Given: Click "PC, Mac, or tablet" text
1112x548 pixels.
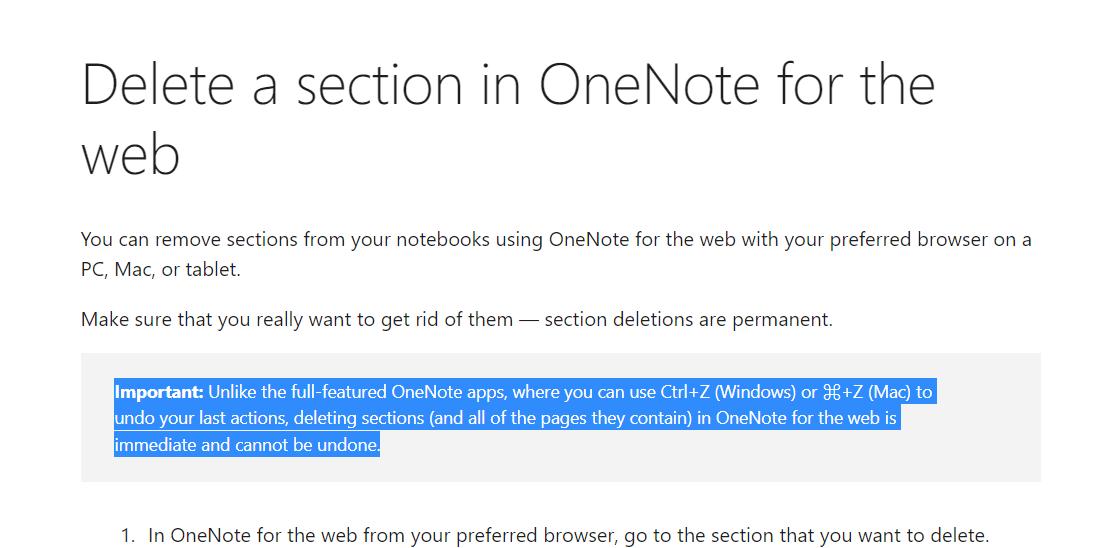Looking at the screenshot, I should 160,270.
